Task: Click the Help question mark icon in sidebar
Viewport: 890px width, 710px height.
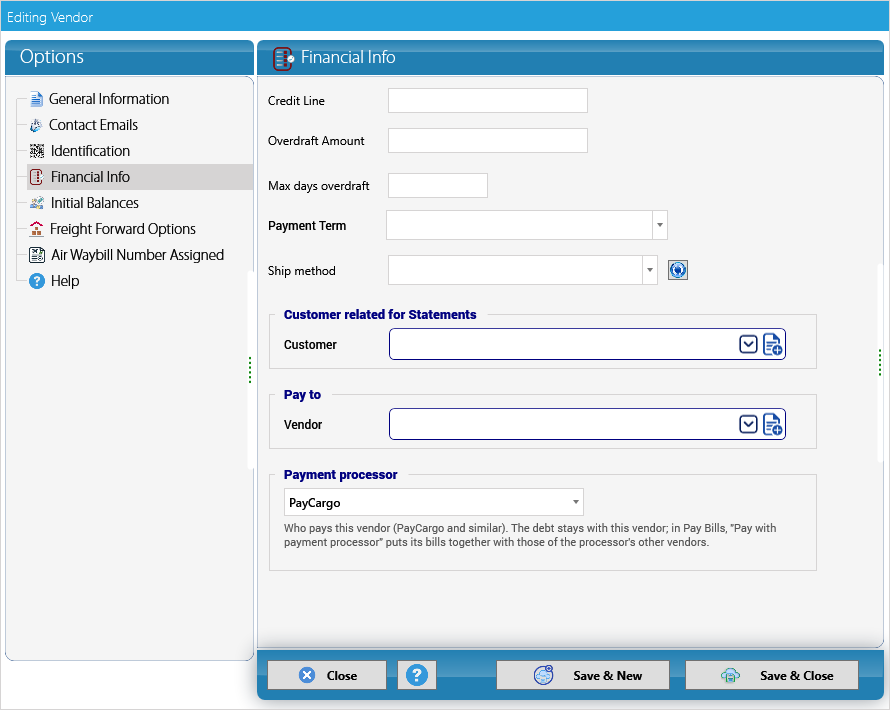Action: pos(37,281)
